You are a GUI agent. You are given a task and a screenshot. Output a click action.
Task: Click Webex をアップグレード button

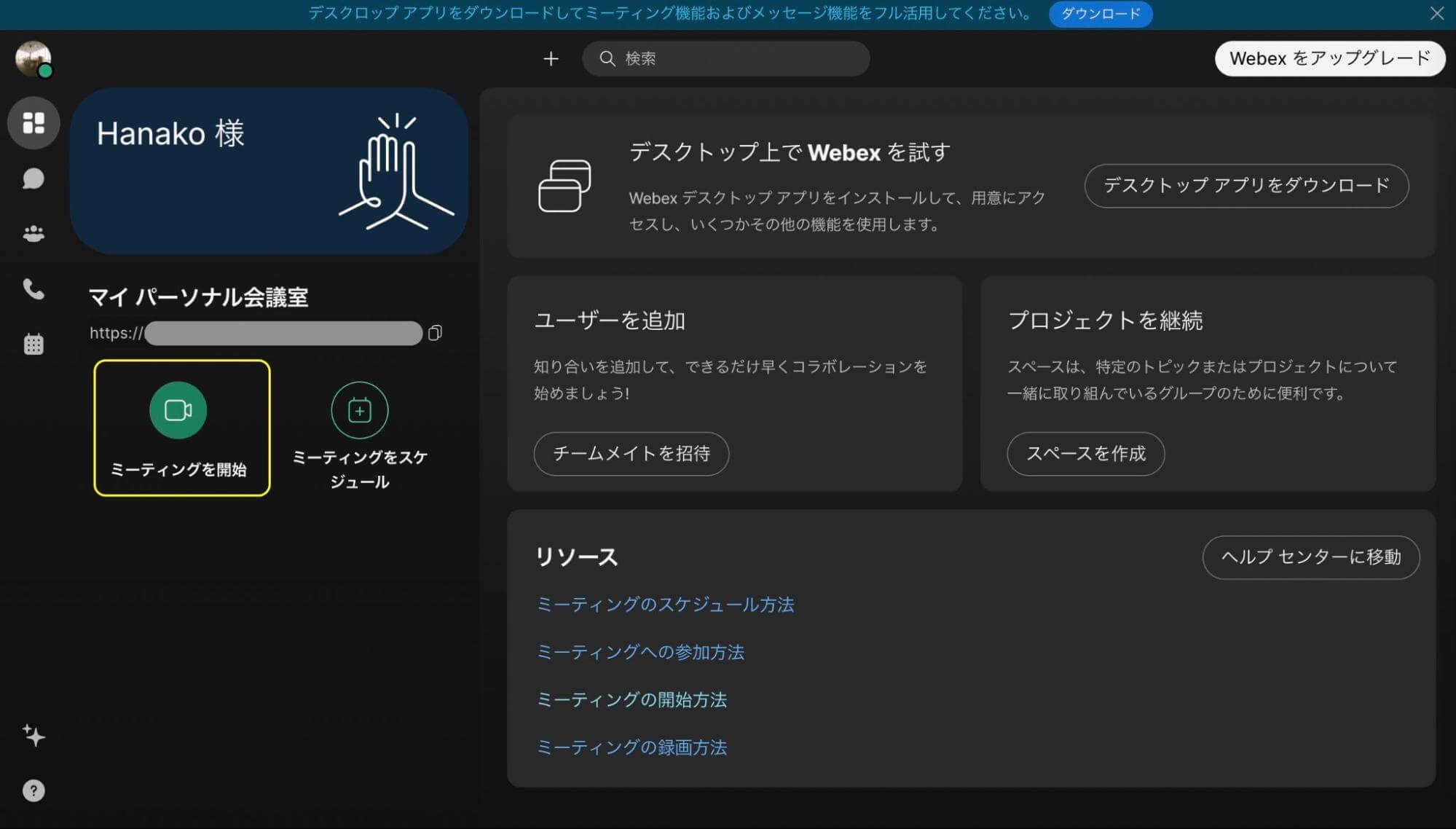[x=1330, y=58]
